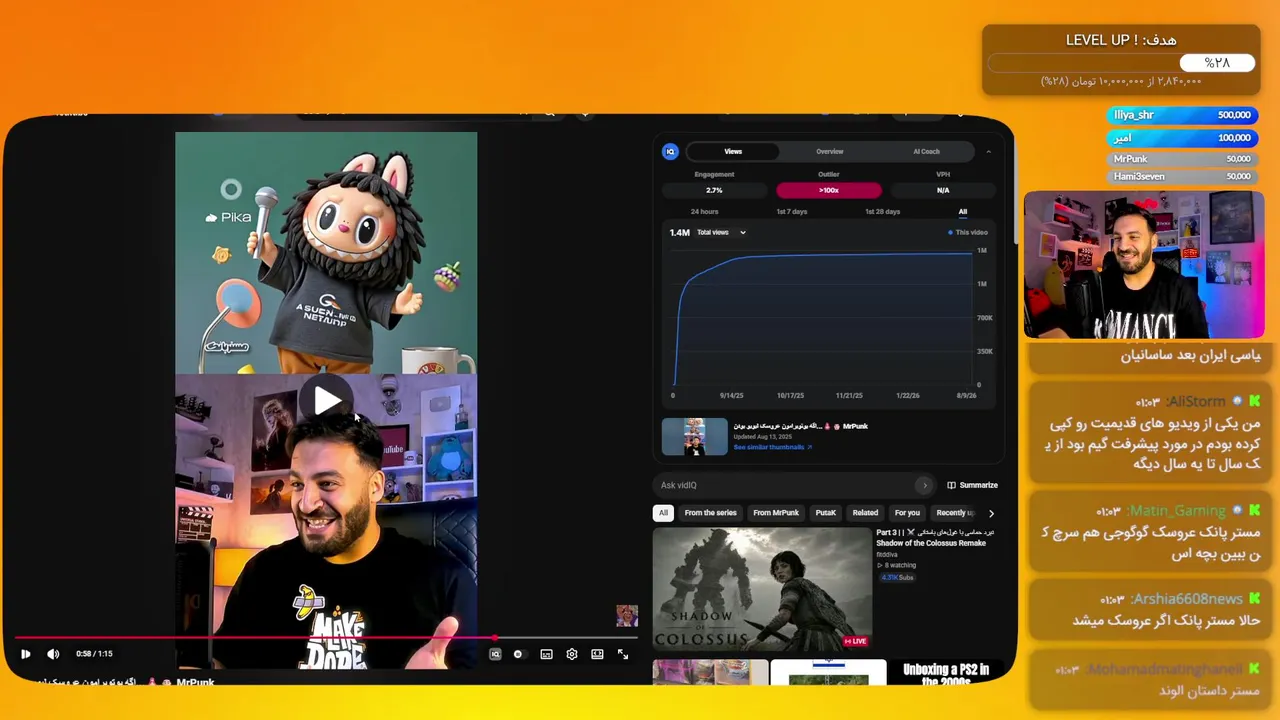Click the green Kick icon beside Arshia6608news

click(1254, 599)
